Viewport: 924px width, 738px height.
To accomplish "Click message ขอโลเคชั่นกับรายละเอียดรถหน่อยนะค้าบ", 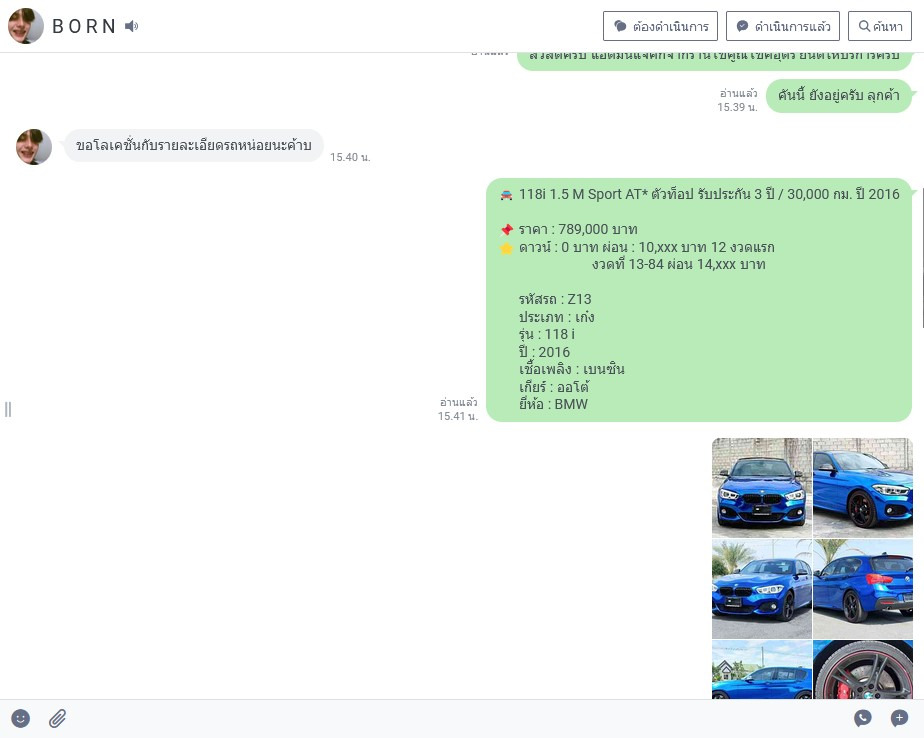I will [193, 146].
